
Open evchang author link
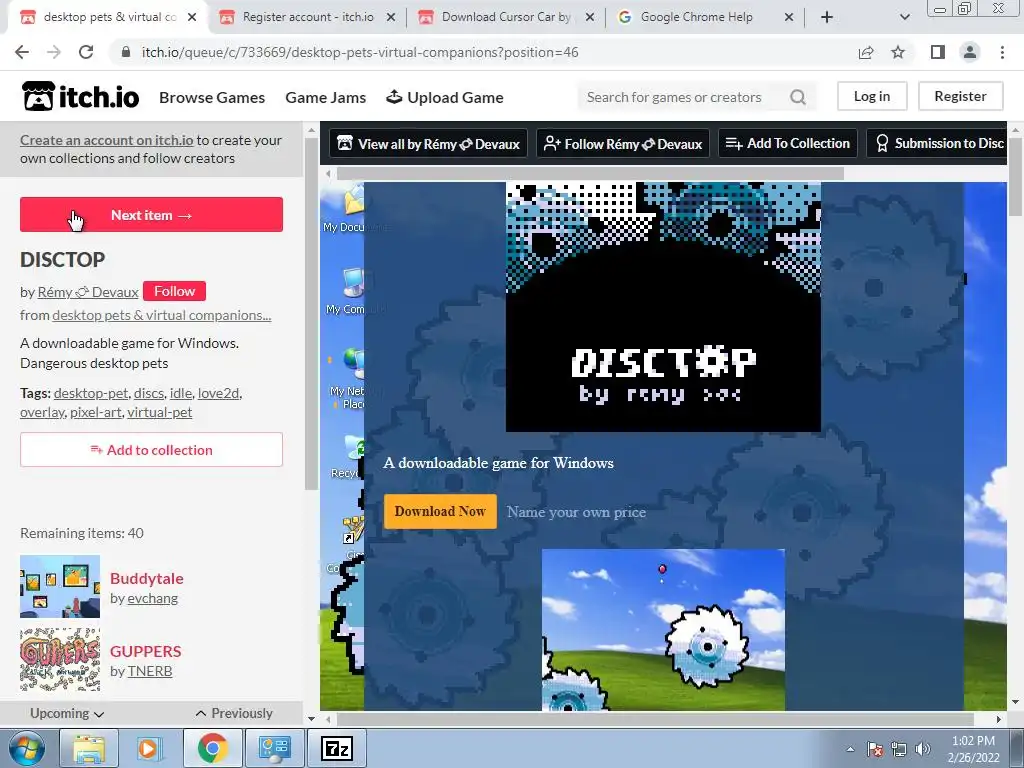click(x=153, y=598)
